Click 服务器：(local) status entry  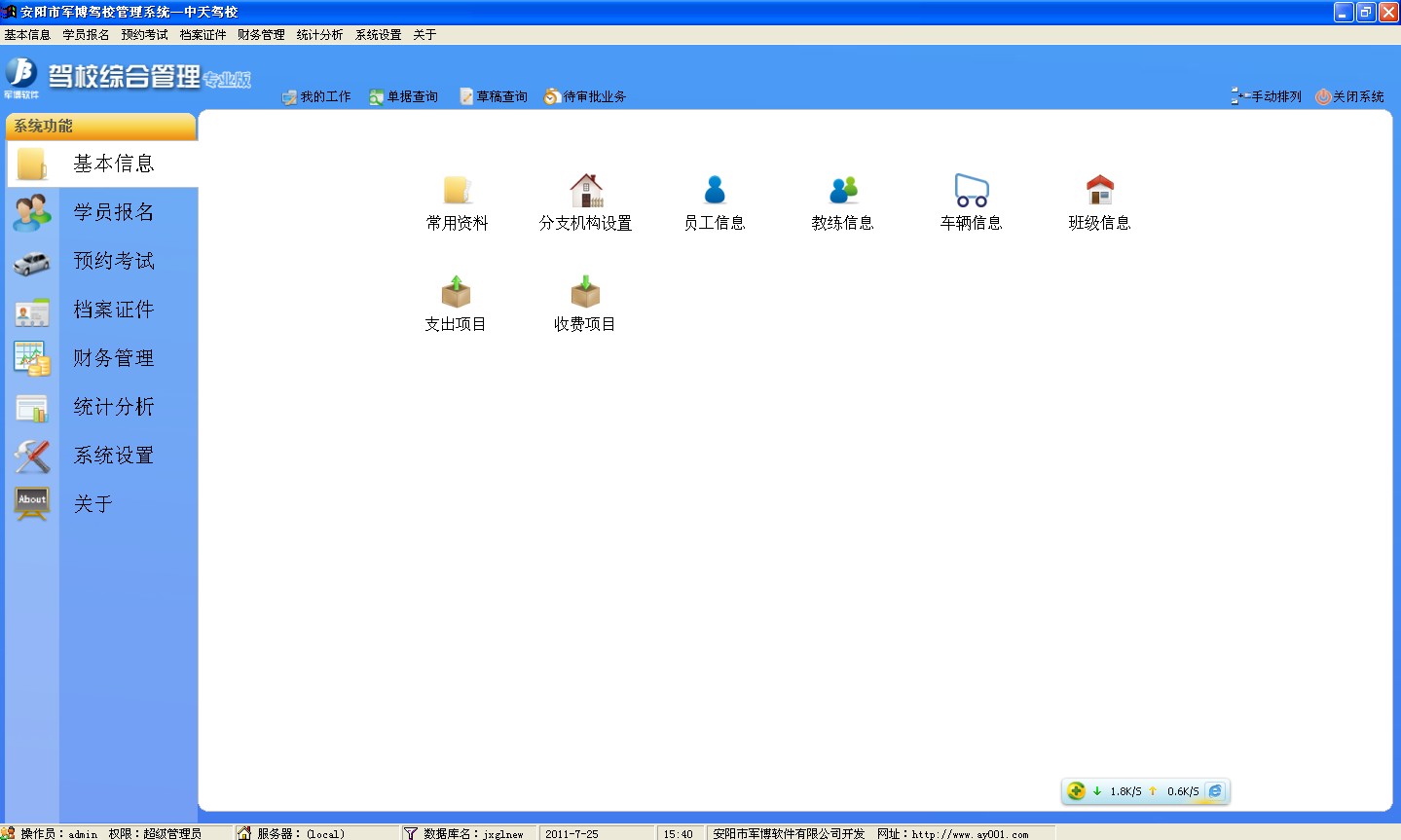pos(301,834)
